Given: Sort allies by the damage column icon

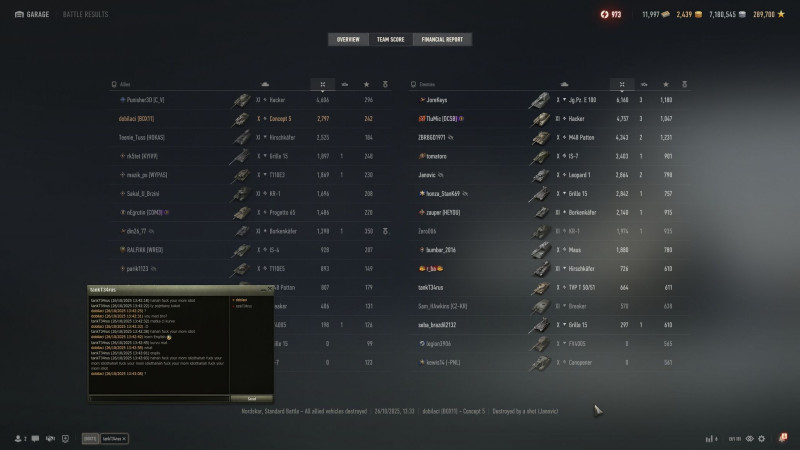Looking at the screenshot, I should pos(322,84).
